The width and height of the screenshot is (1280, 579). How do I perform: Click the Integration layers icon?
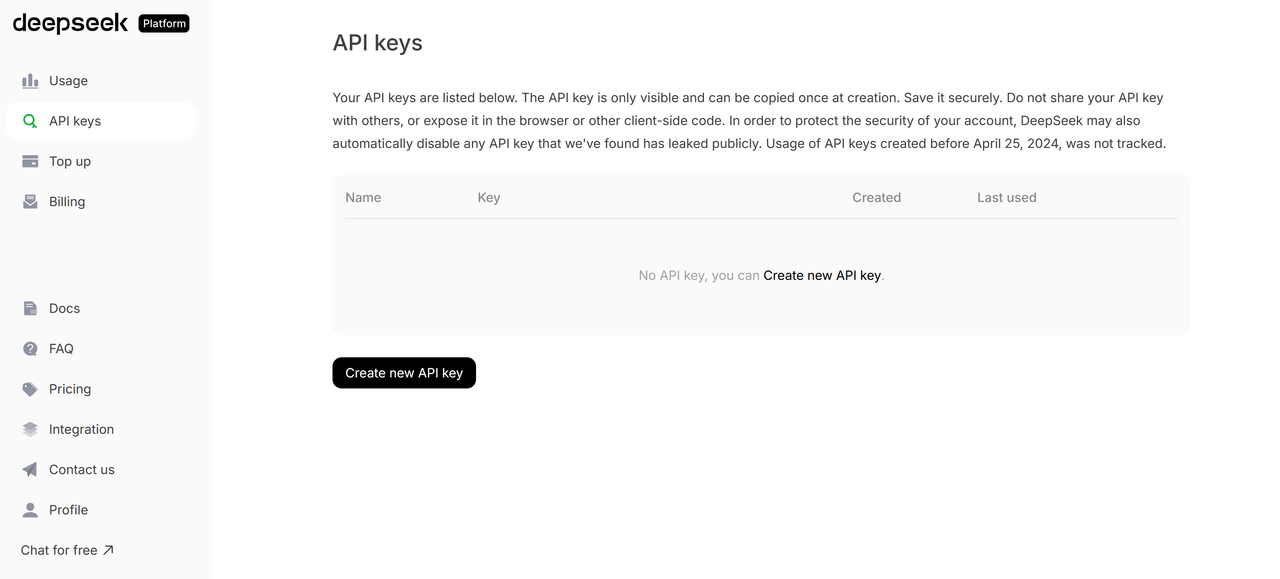pyautogui.click(x=30, y=429)
